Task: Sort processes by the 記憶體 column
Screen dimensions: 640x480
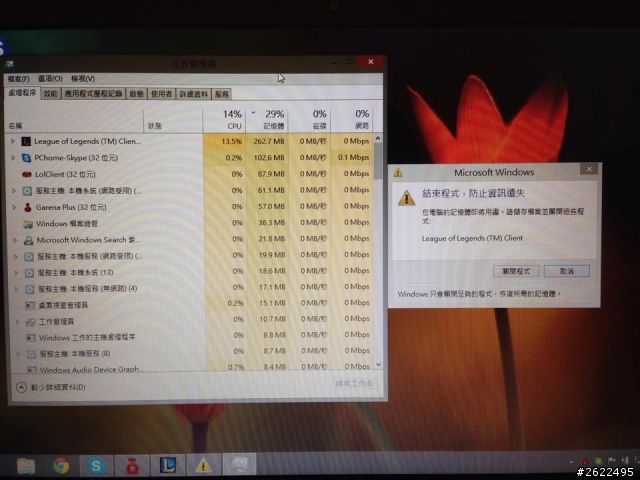Action: 267,120
